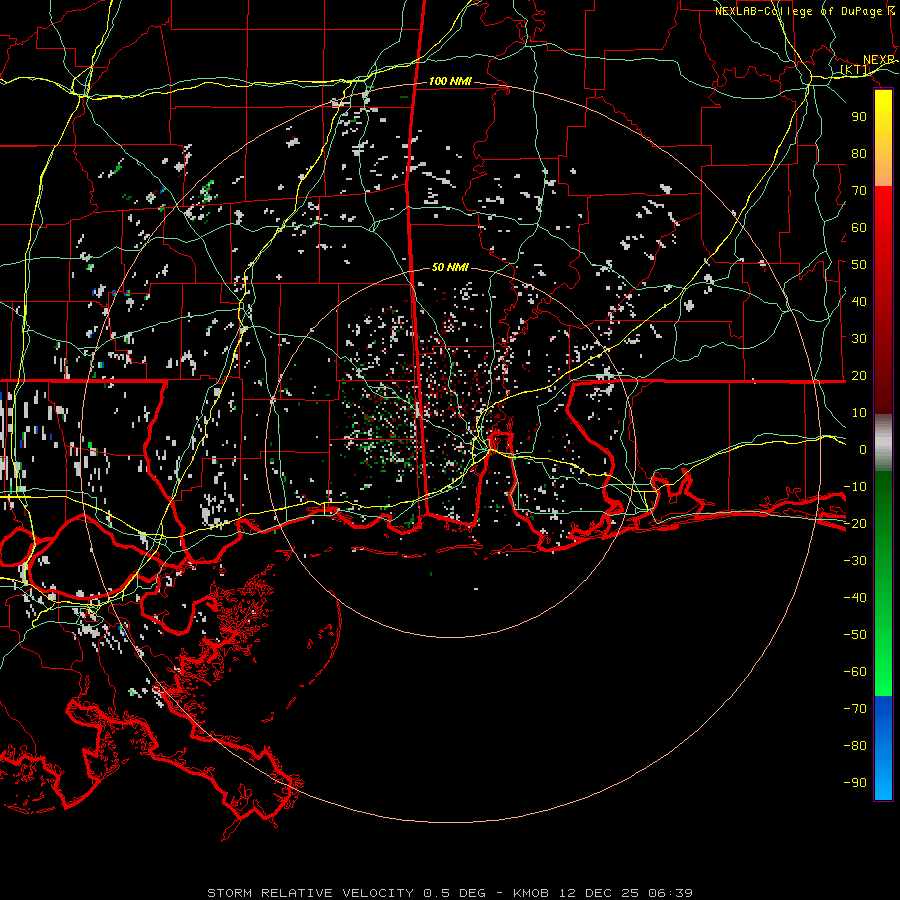Viewport: 900px width, 900px height.
Task: Click the 70 value on velocity scale
Action: pos(859,191)
